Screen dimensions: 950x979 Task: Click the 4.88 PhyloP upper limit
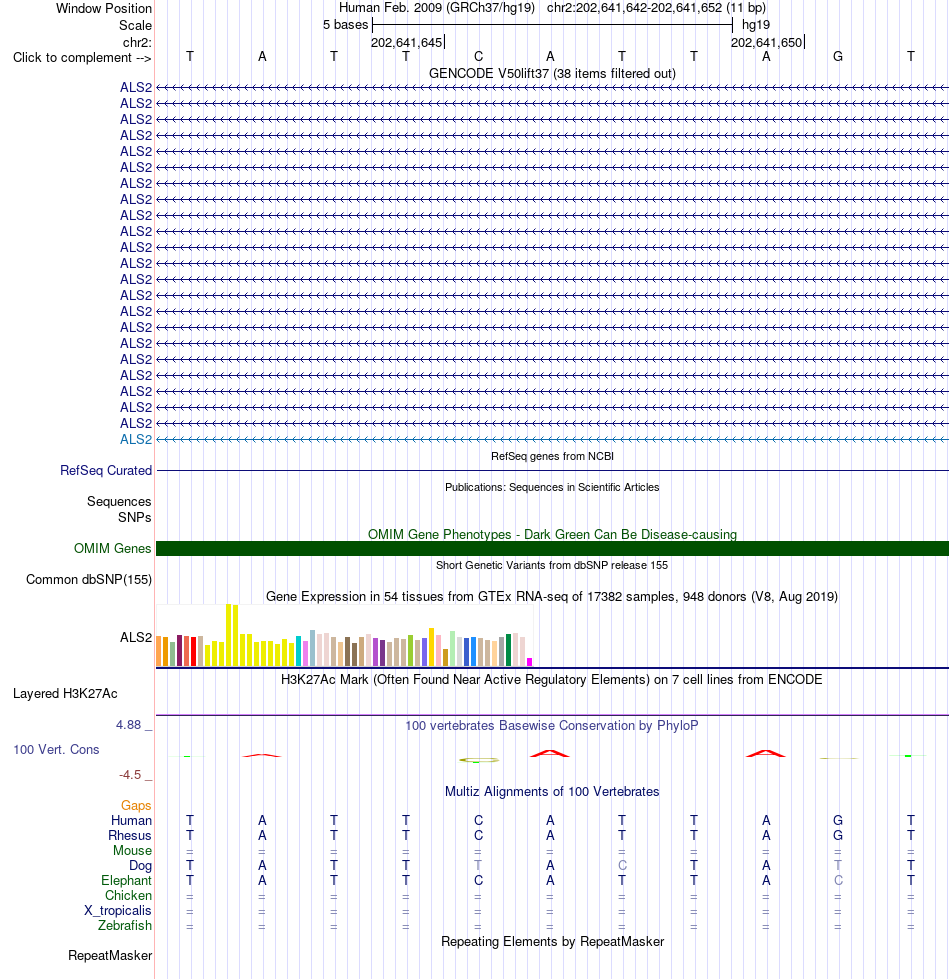click(x=129, y=725)
